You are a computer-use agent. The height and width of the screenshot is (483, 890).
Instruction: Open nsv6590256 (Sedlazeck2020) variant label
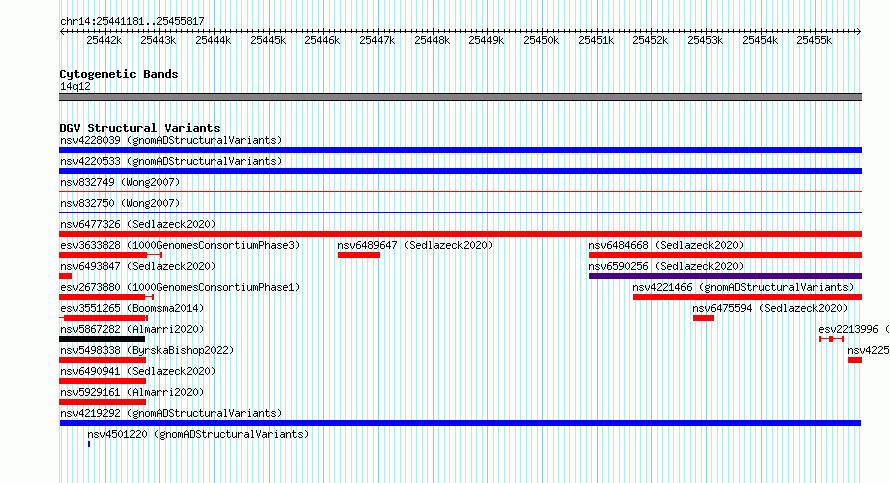click(x=666, y=266)
